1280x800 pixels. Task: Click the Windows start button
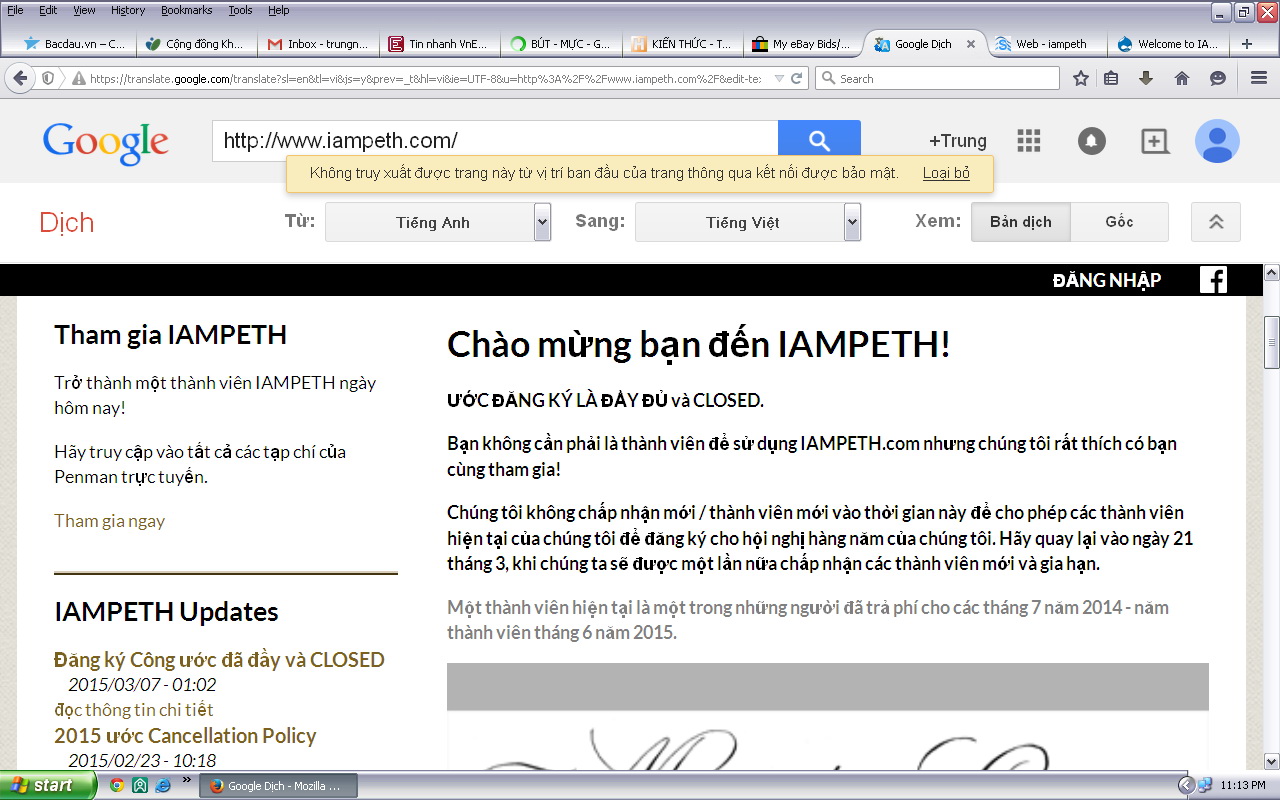[47, 785]
